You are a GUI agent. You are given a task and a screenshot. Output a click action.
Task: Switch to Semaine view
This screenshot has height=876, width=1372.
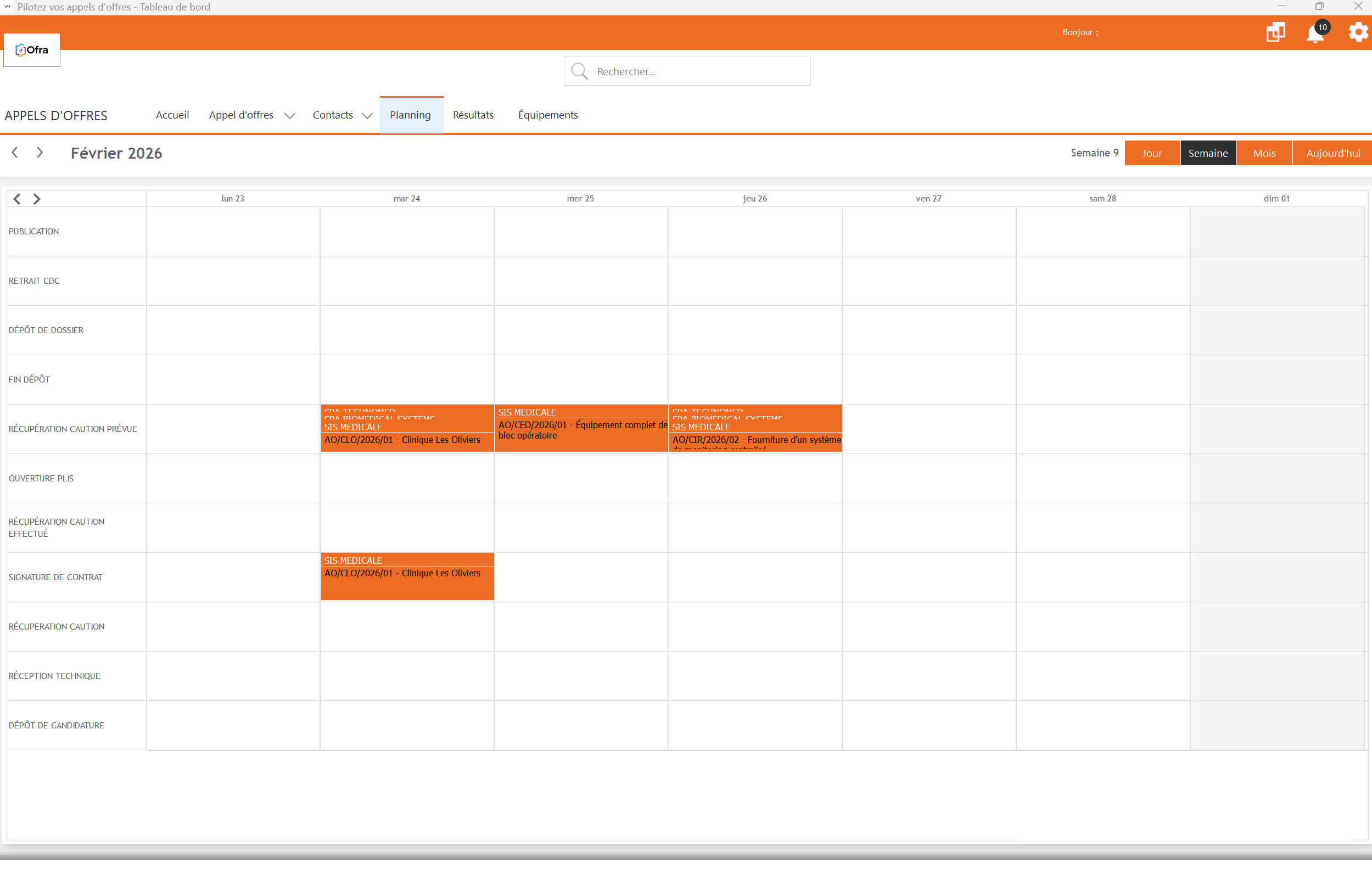(x=1207, y=153)
